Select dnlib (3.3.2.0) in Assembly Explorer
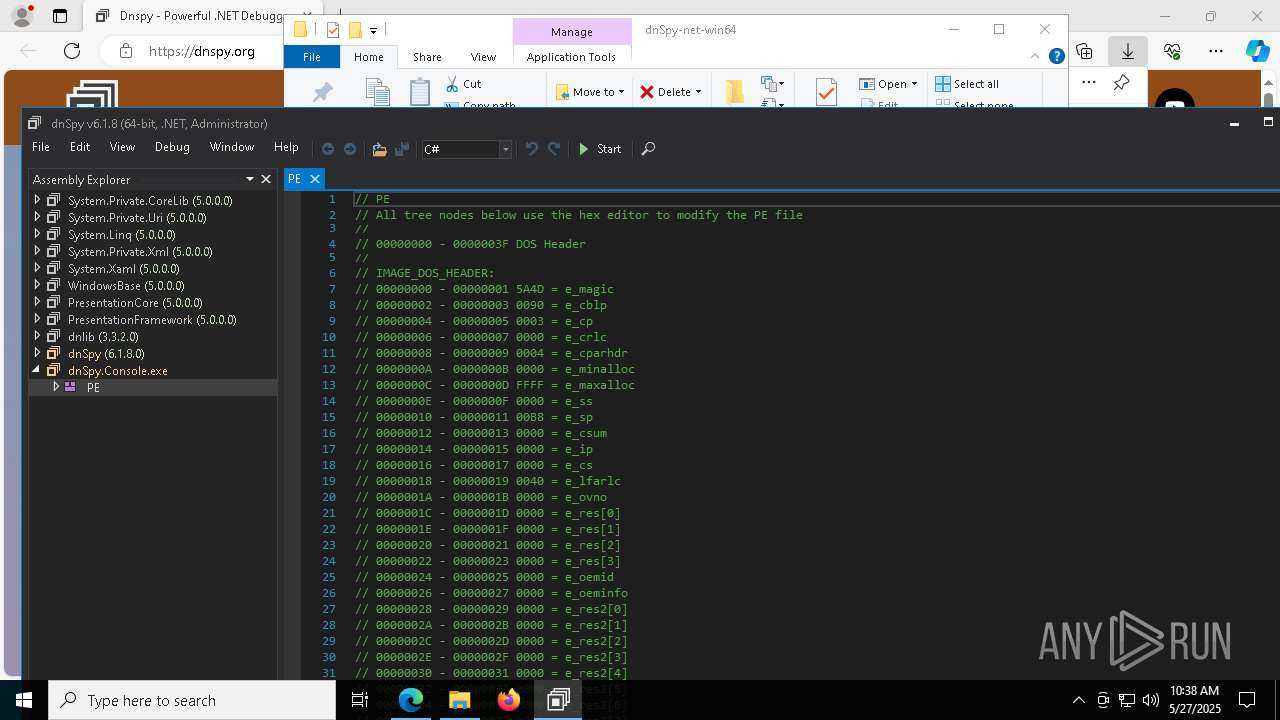Screen dimensions: 1280x720 (103, 337)
